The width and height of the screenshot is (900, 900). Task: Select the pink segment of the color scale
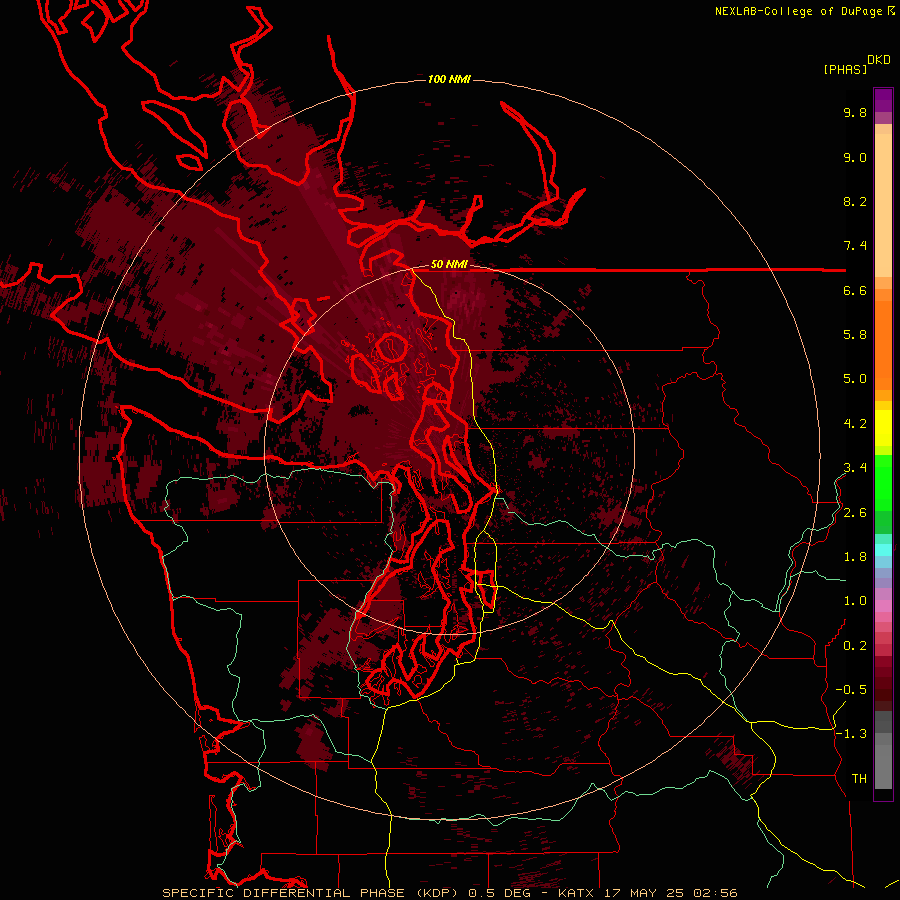pos(883,606)
